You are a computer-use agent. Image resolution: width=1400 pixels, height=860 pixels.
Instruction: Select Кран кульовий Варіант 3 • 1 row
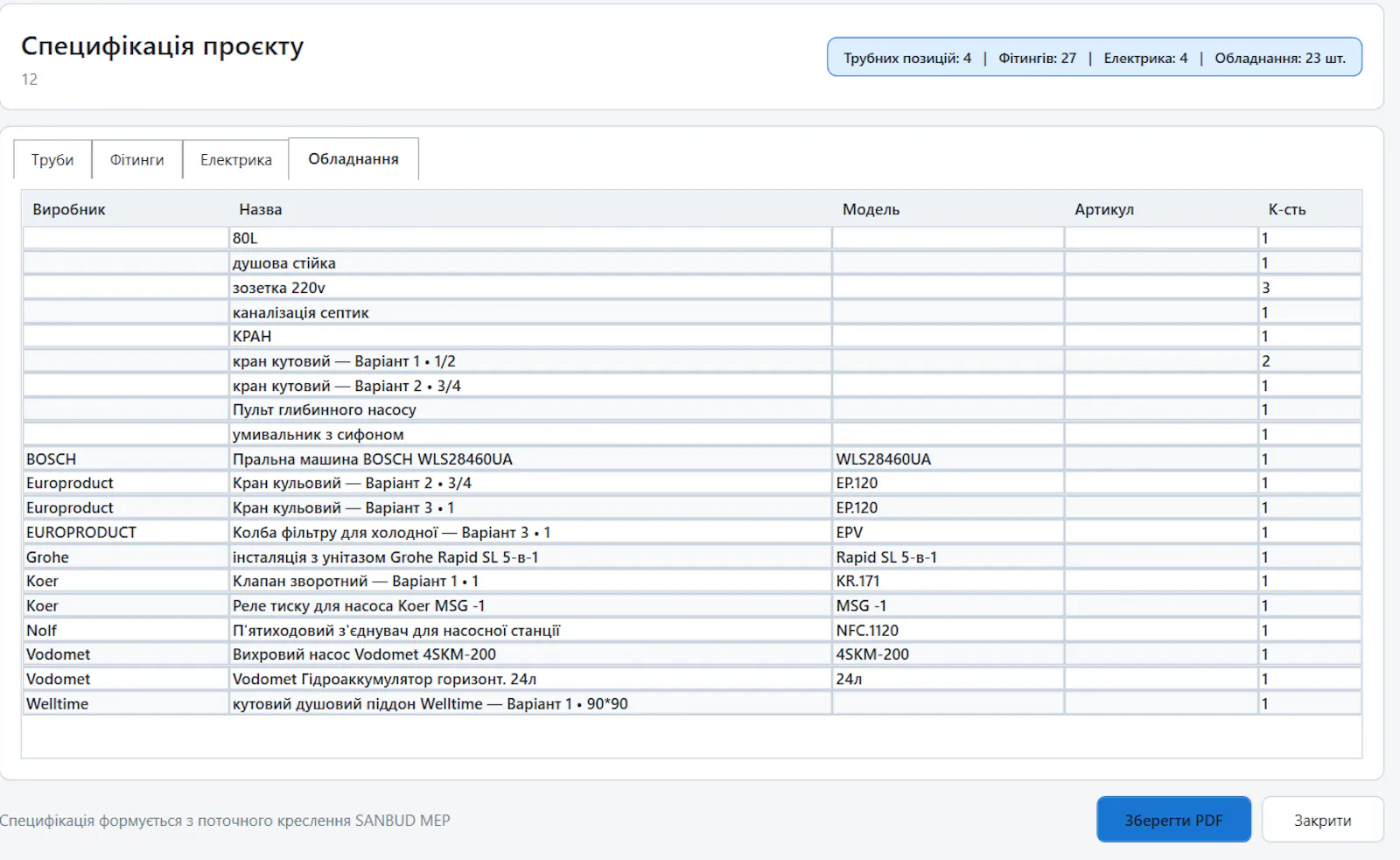692,507
